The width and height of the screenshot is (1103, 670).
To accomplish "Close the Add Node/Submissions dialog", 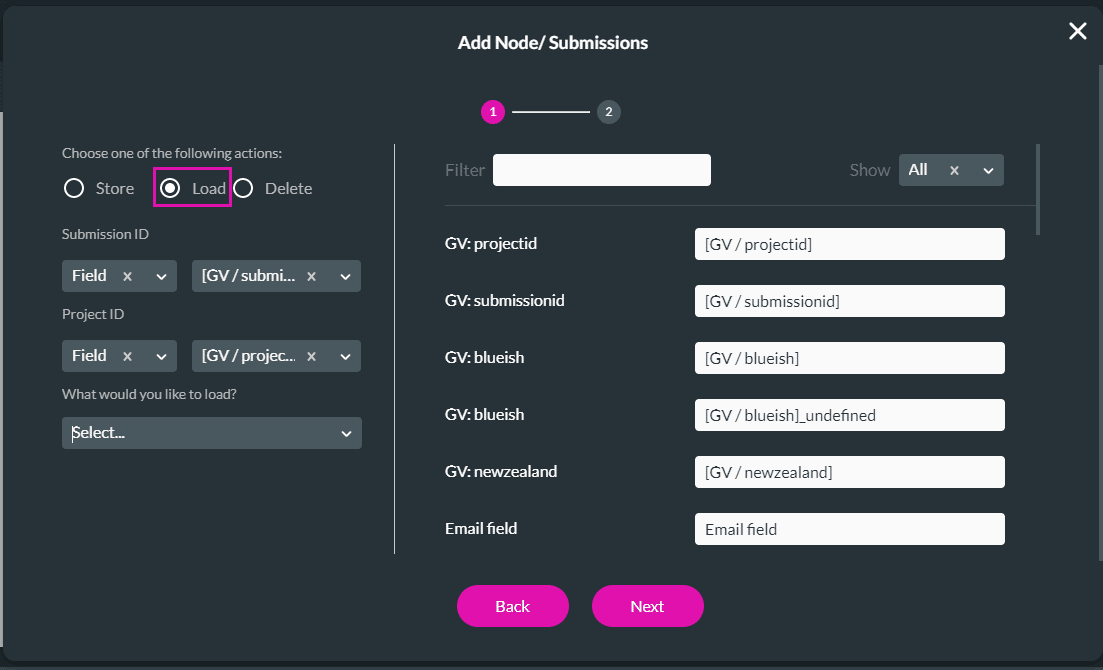I will [x=1077, y=31].
